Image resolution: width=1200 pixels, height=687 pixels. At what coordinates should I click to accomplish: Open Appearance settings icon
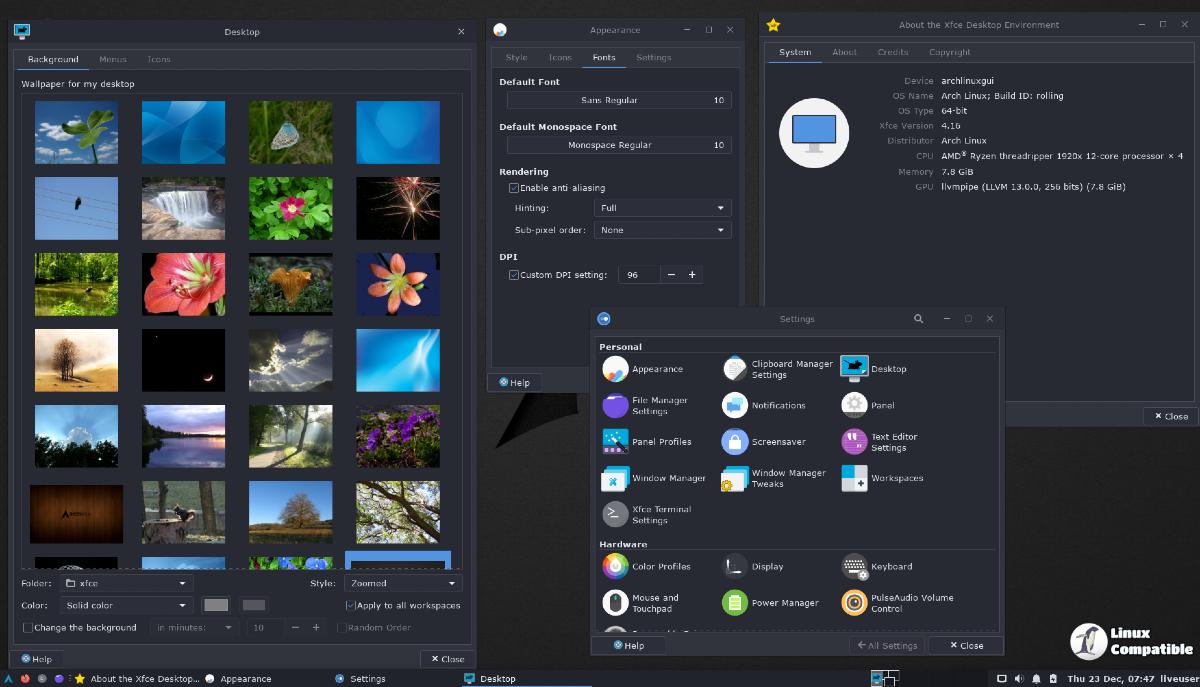tap(615, 369)
